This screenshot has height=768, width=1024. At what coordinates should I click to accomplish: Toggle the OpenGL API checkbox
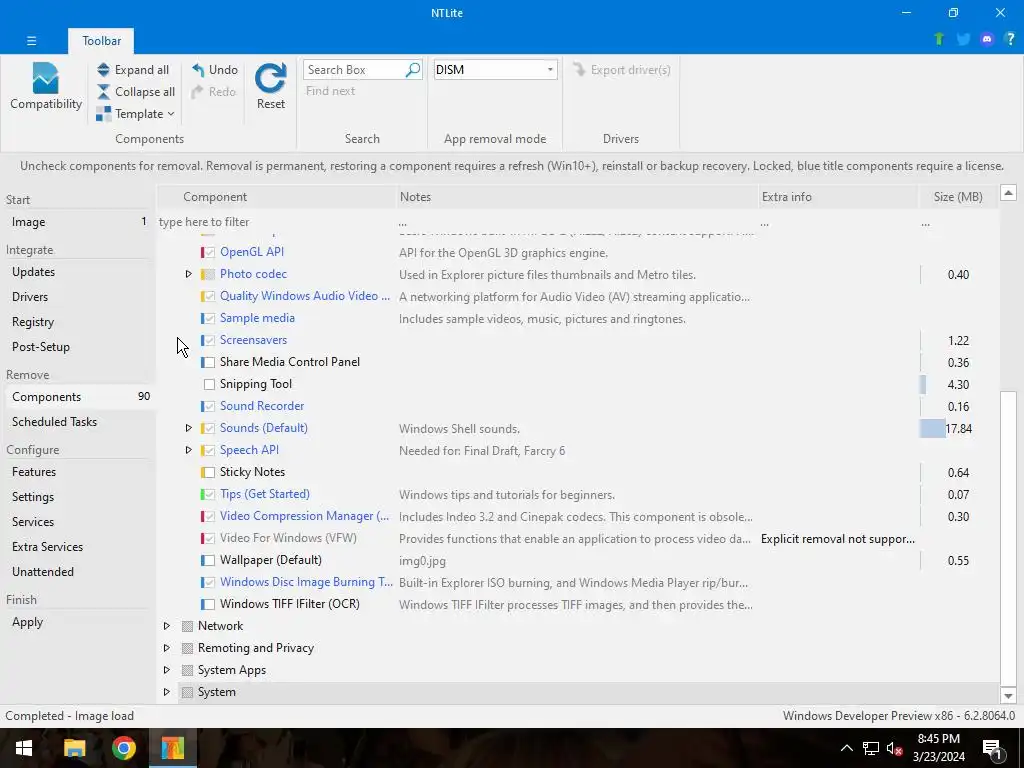tap(209, 252)
